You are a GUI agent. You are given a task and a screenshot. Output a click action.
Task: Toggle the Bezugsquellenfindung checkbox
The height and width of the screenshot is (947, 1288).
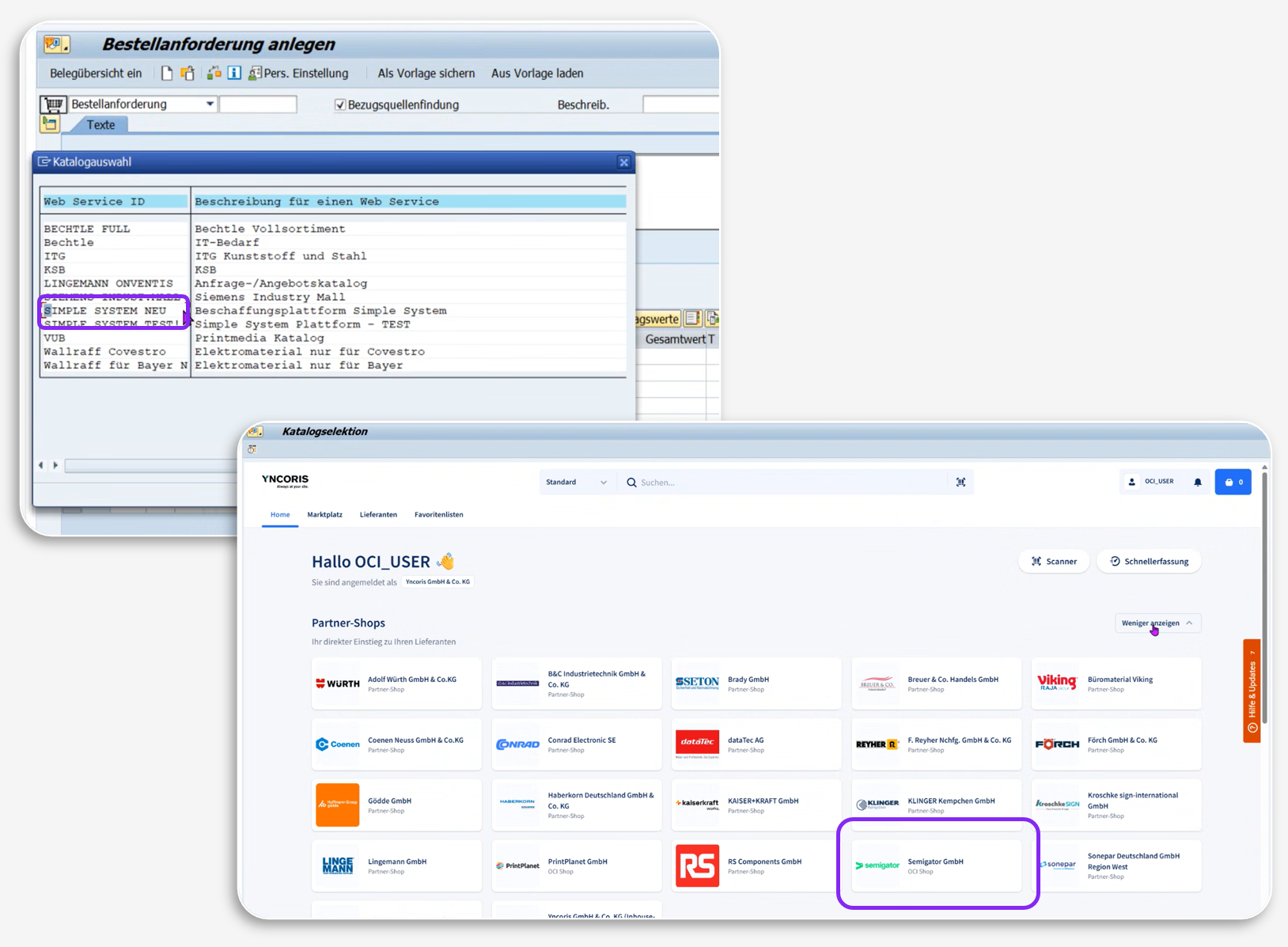pyautogui.click(x=340, y=104)
